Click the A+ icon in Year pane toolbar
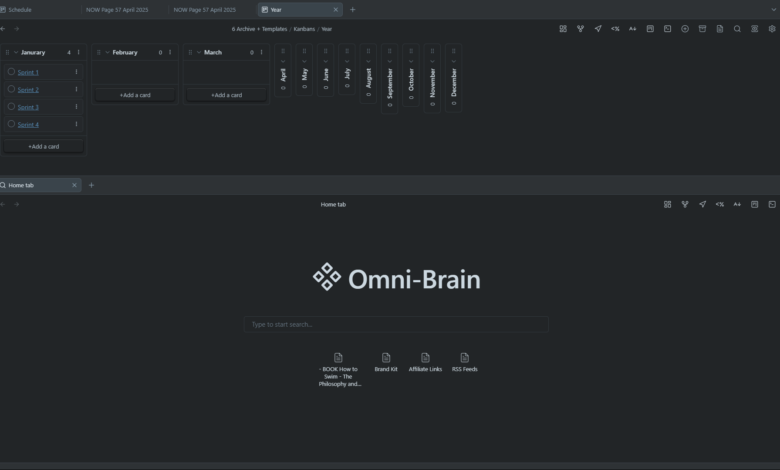Screen dimensions: 780x470 632,29
